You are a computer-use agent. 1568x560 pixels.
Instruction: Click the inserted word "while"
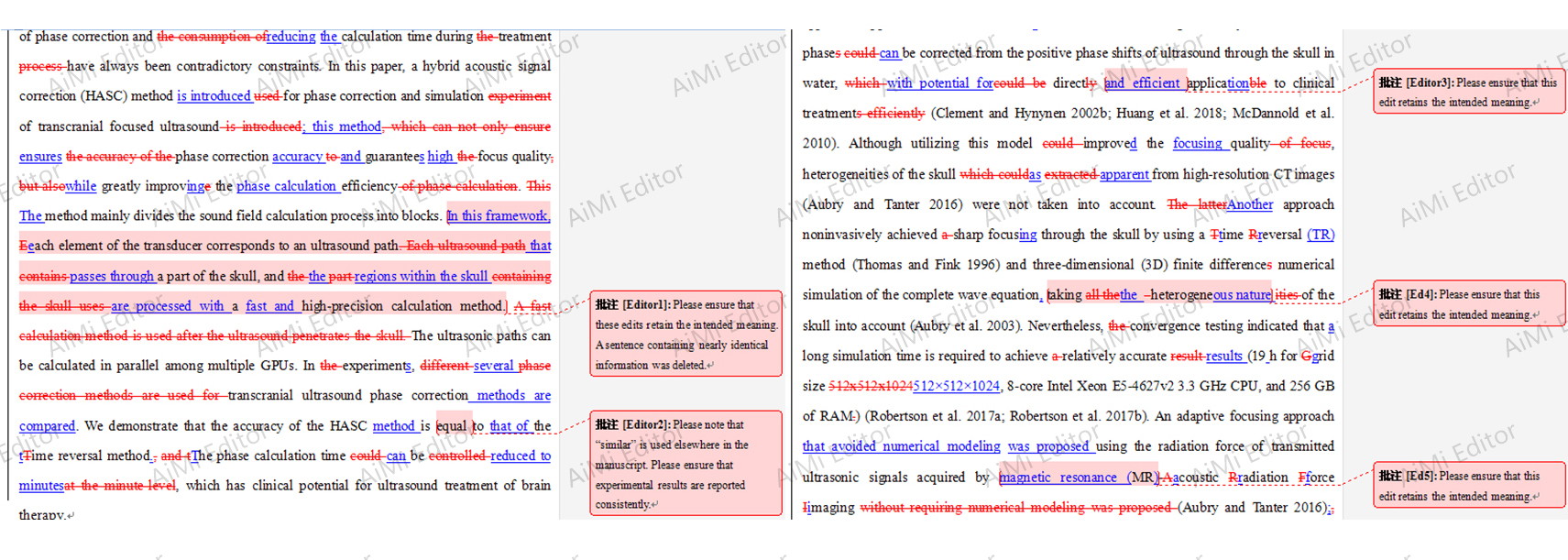pyautogui.click(x=81, y=186)
